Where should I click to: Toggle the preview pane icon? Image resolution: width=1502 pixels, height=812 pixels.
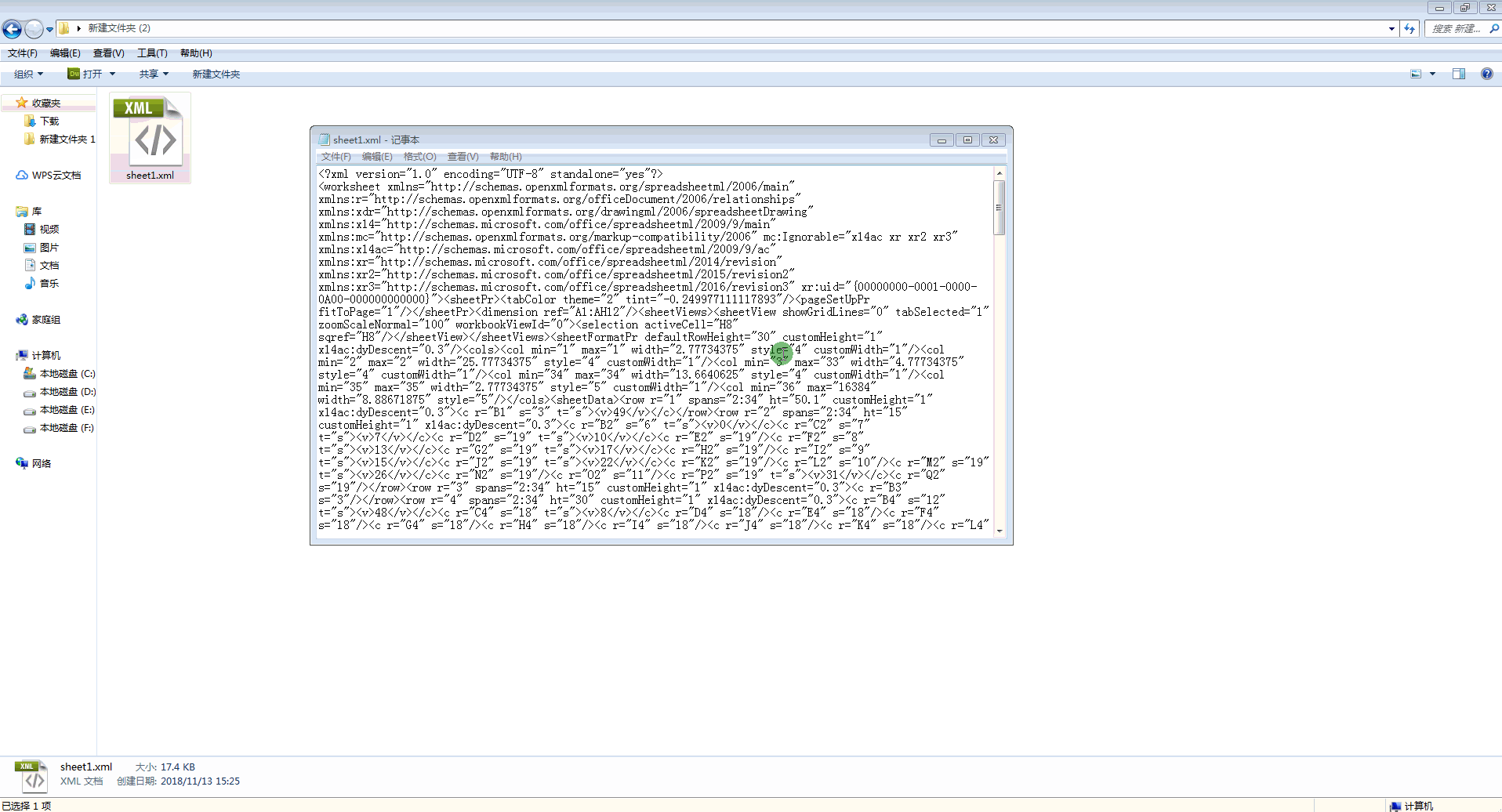(x=1459, y=74)
